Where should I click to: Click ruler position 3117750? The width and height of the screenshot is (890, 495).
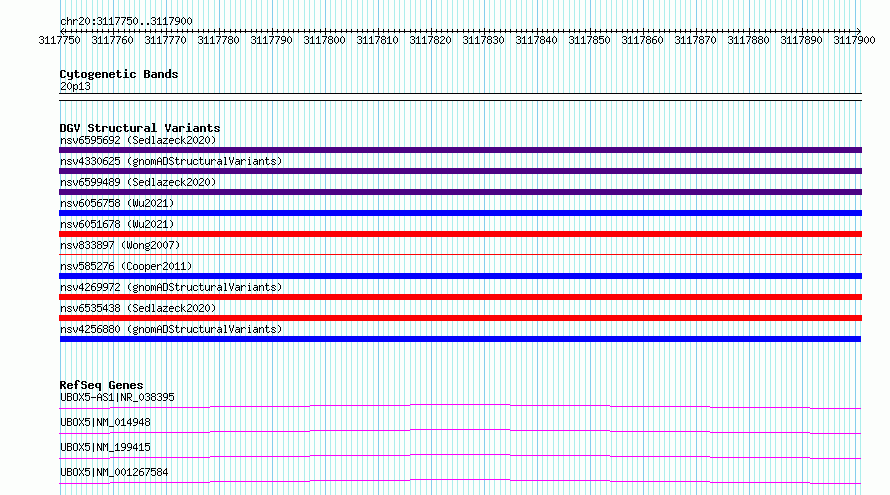[60, 40]
